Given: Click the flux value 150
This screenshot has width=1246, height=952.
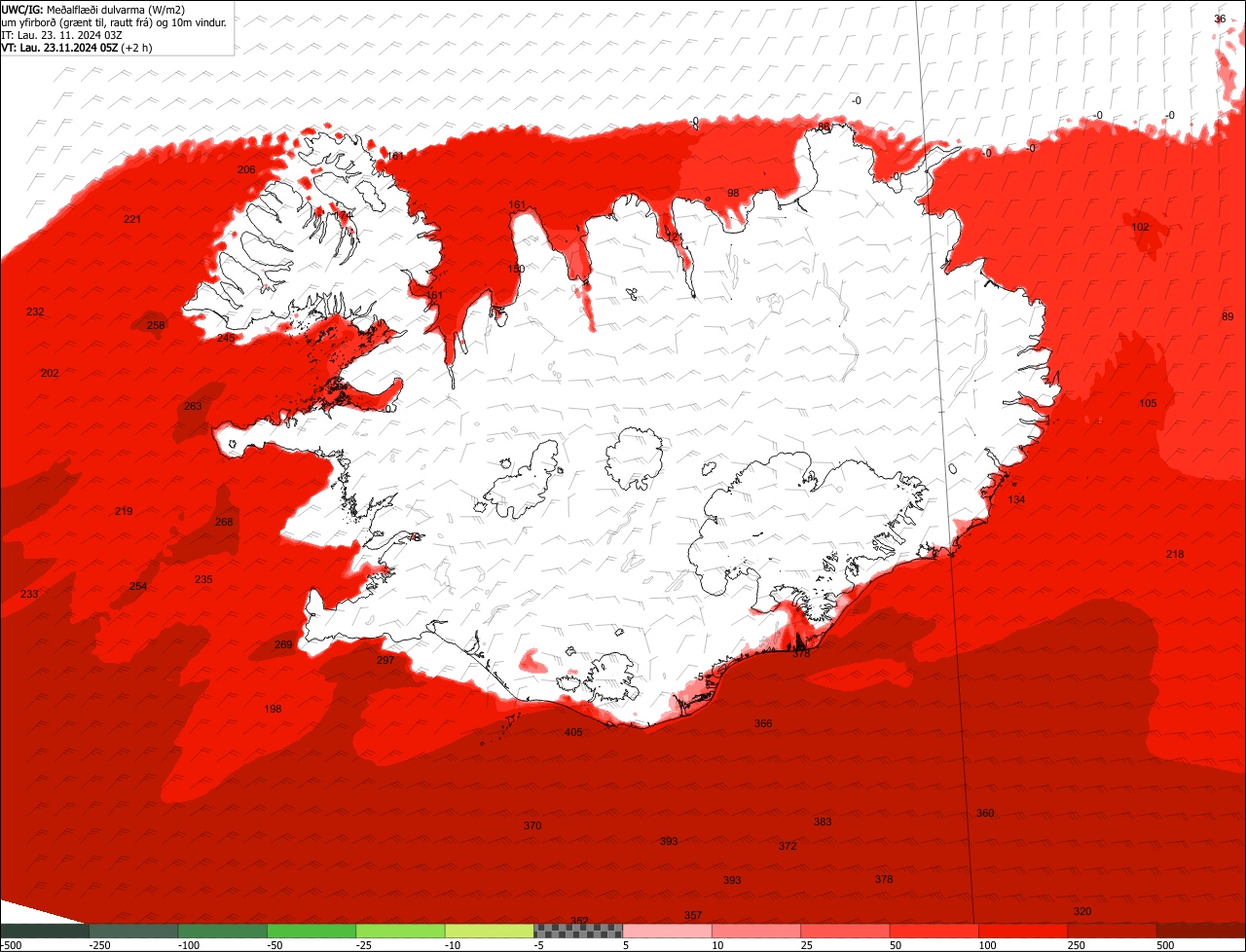Looking at the screenshot, I should 516,269.
